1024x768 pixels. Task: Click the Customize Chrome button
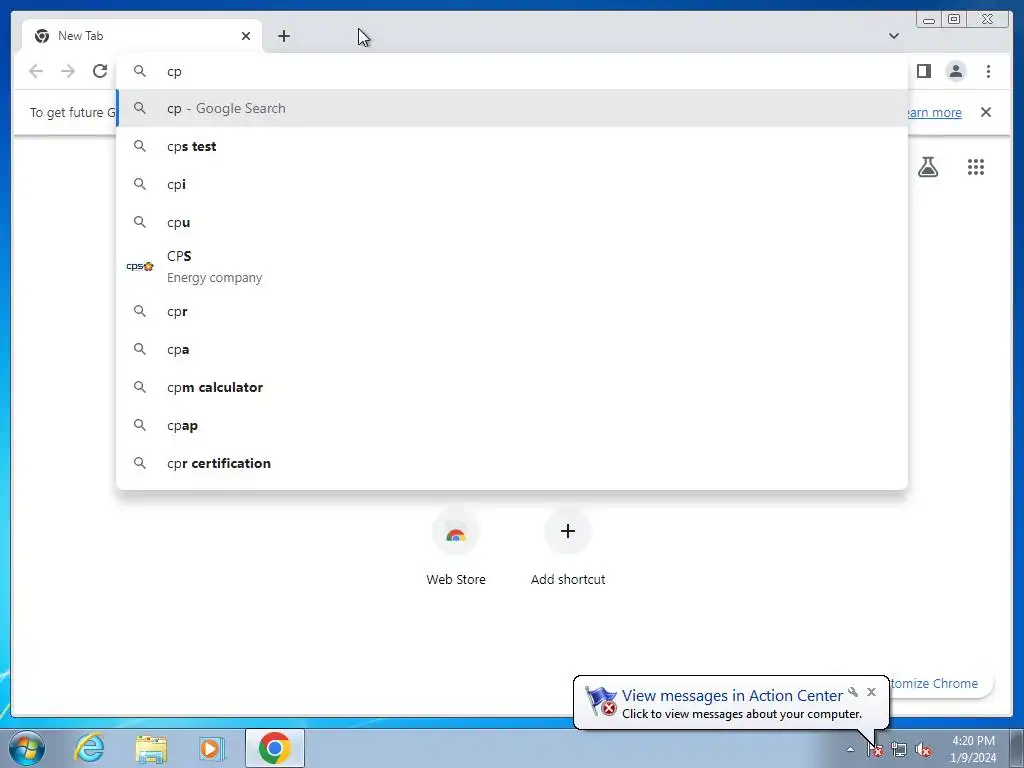pyautogui.click(x=940, y=683)
